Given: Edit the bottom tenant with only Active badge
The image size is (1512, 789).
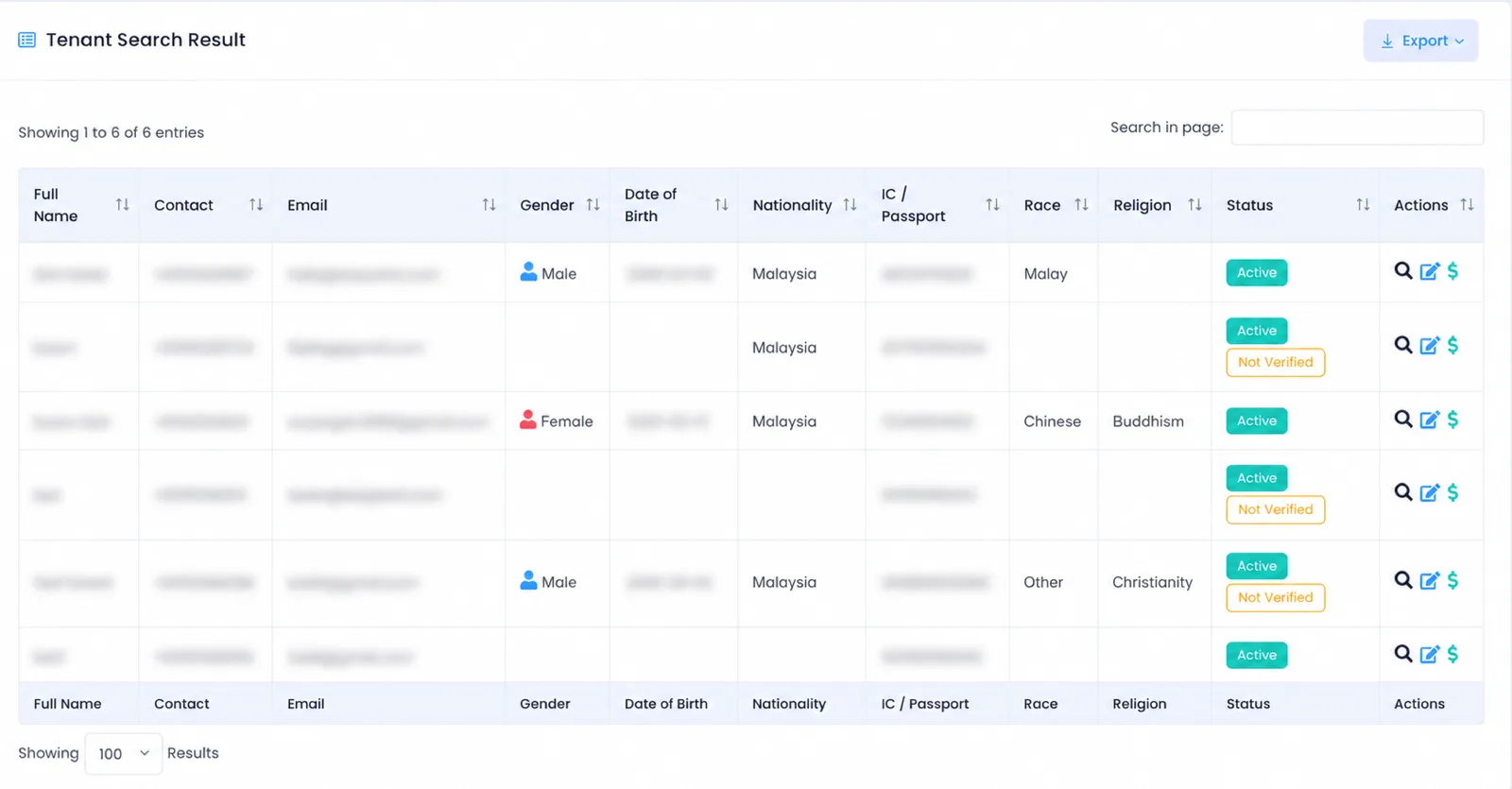Looking at the screenshot, I should [1430, 654].
